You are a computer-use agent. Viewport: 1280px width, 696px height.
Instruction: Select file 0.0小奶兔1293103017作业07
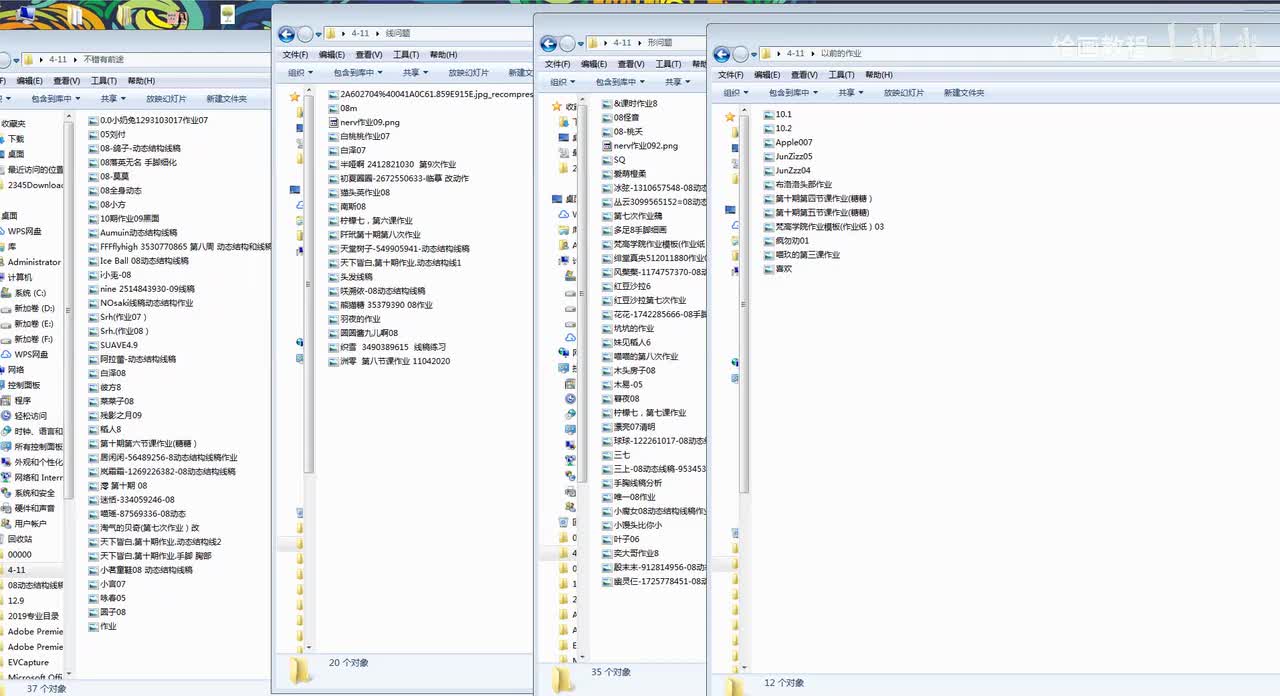pos(153,120)
